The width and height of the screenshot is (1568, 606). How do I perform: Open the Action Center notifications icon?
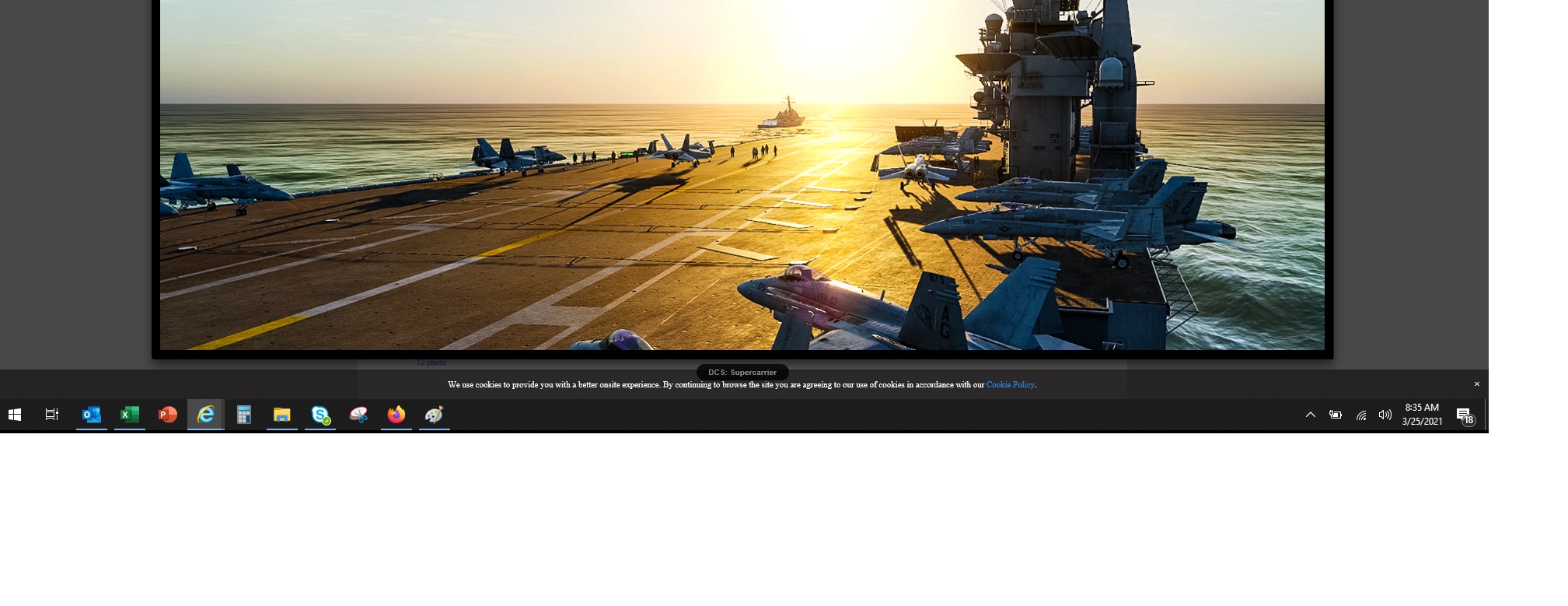tap(1465, 415)
